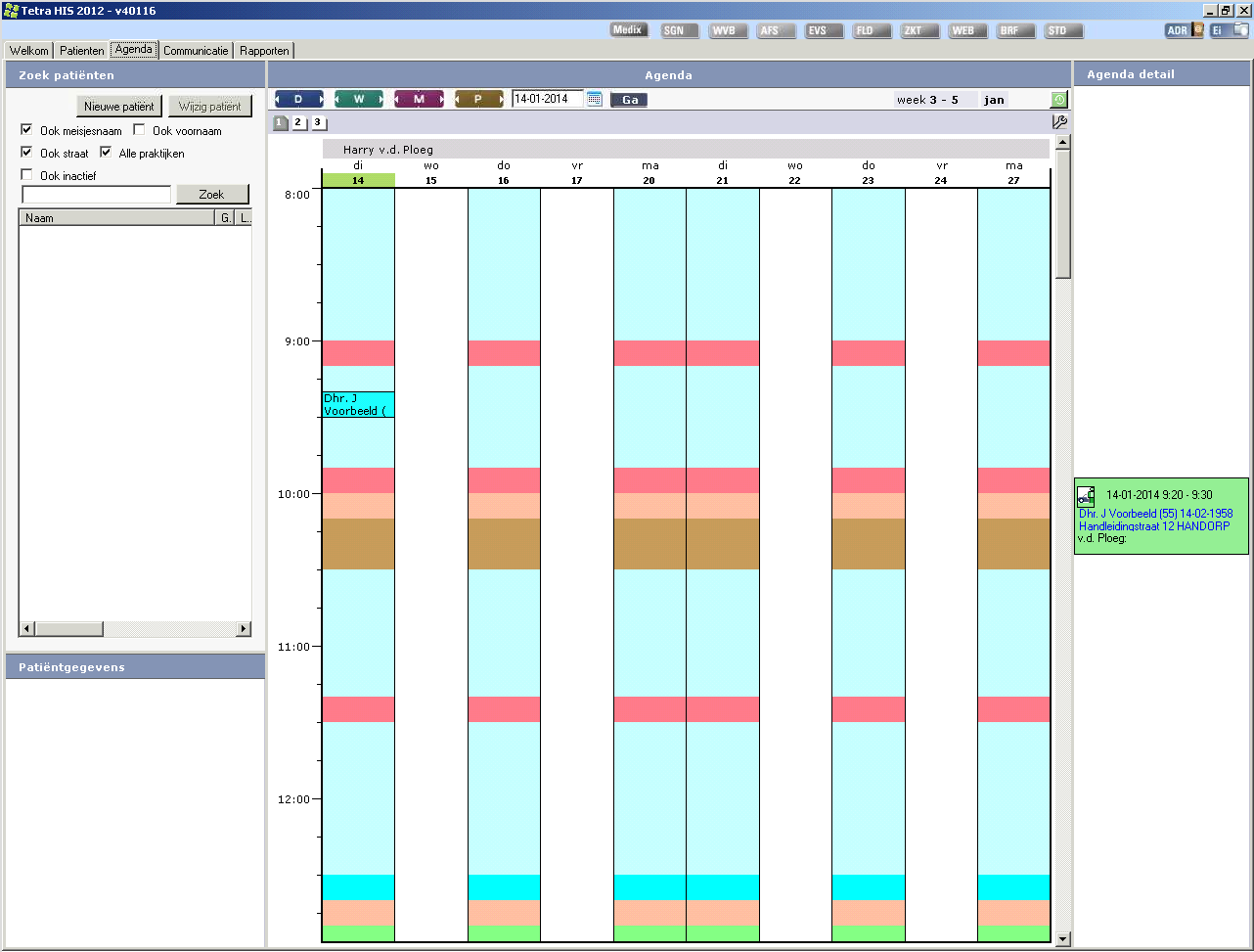Click the P button right arrow
Viewport: 1254px width, 952px height.
pos(500,100)
